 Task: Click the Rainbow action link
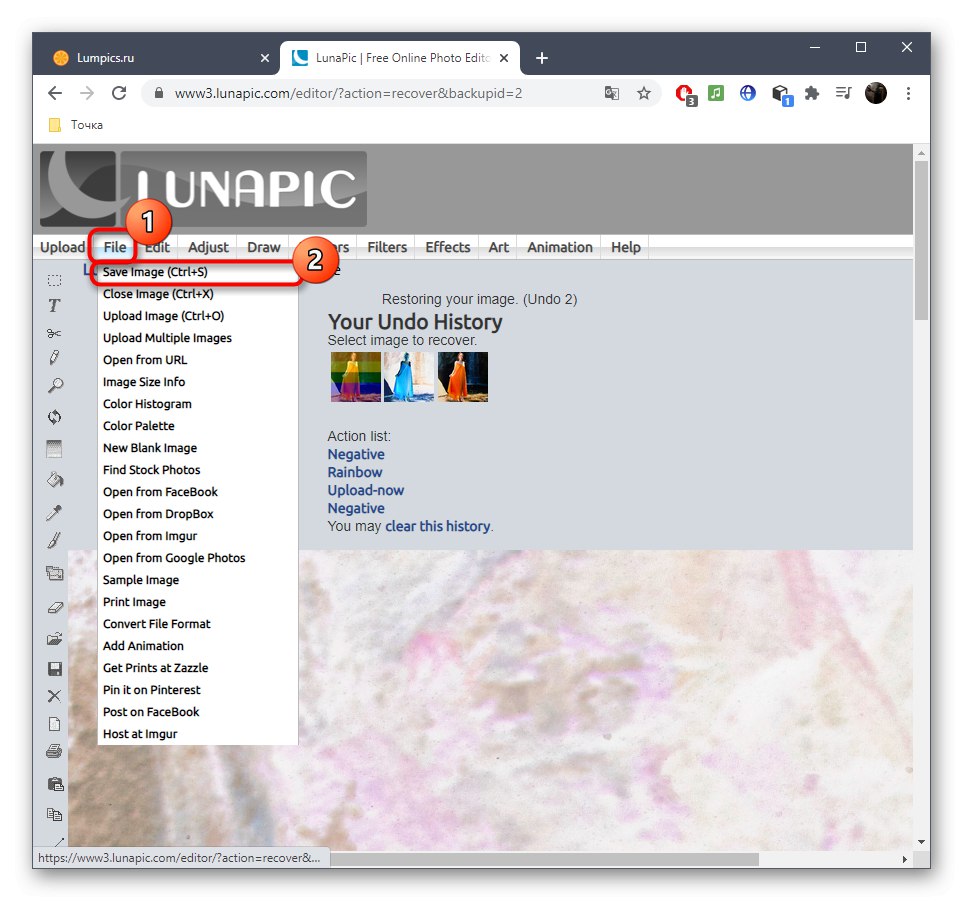(x=355, y=472)
